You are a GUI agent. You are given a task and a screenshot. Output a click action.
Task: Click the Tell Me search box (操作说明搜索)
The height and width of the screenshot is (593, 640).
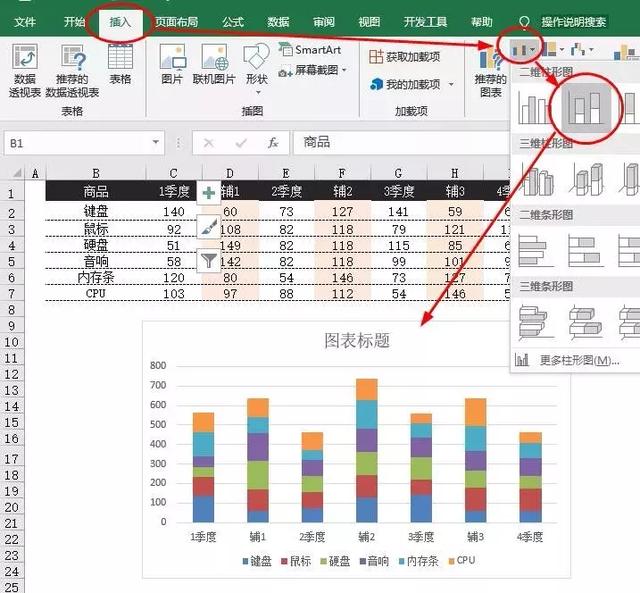(573, 22)
